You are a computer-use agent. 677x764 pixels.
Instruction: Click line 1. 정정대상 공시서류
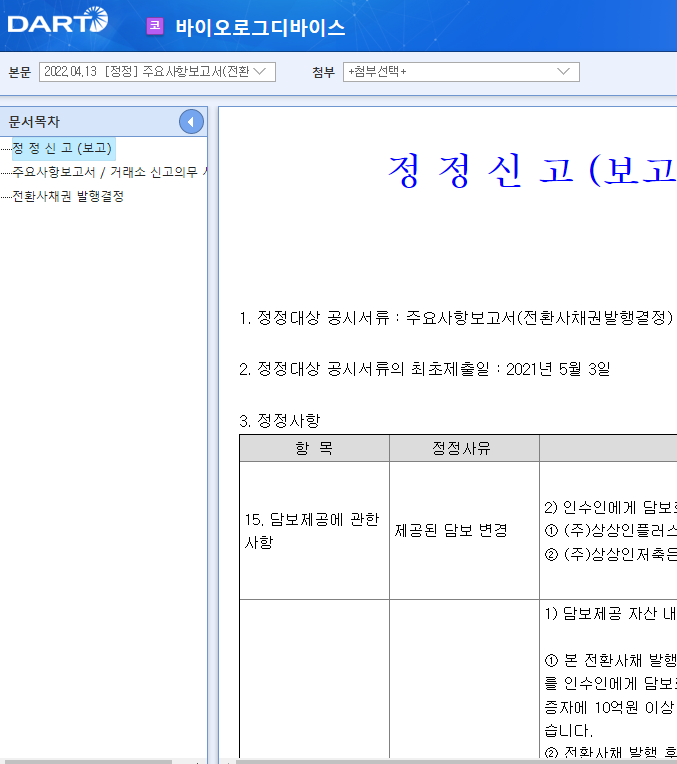(456, 318)
